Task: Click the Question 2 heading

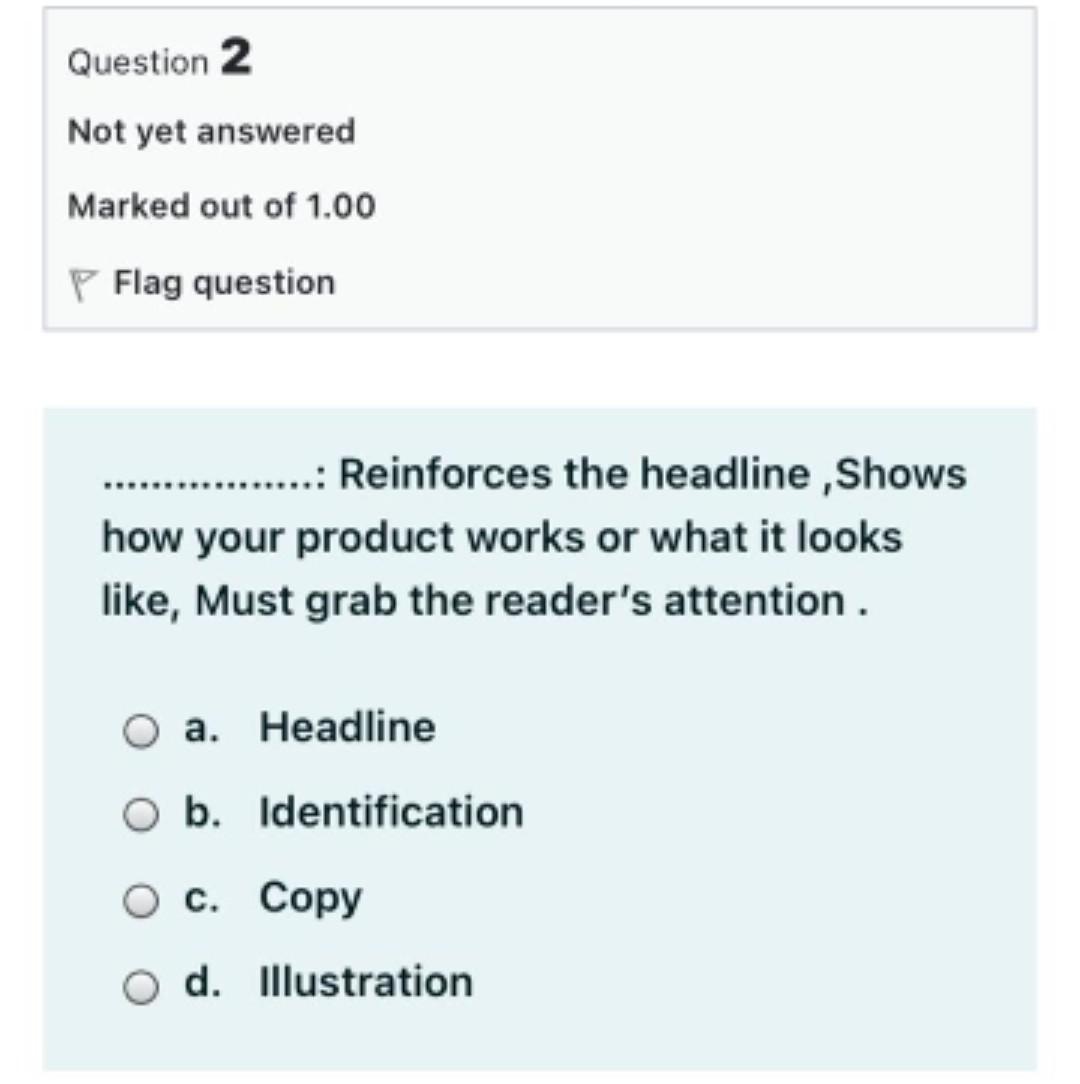Action: click(x=160, y=58)
